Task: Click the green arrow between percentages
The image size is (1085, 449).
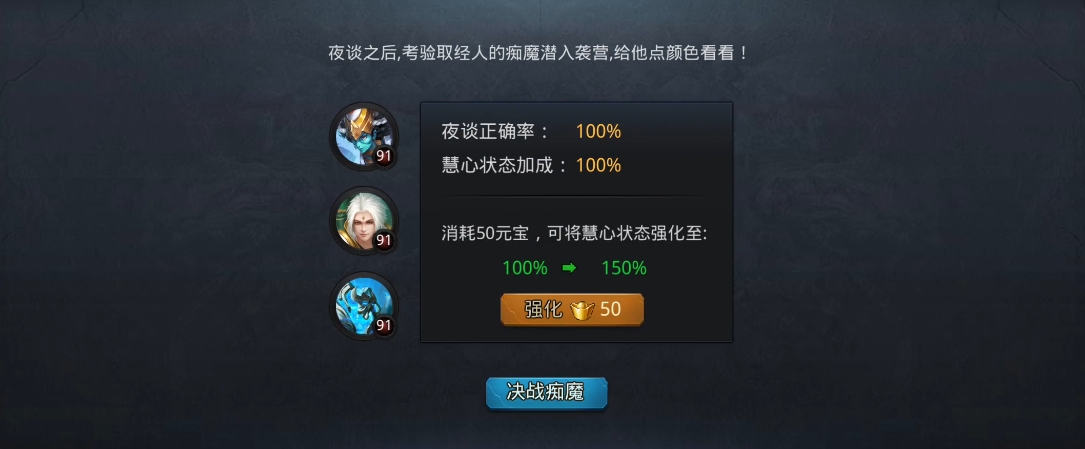Action: (x=569, y=268)
